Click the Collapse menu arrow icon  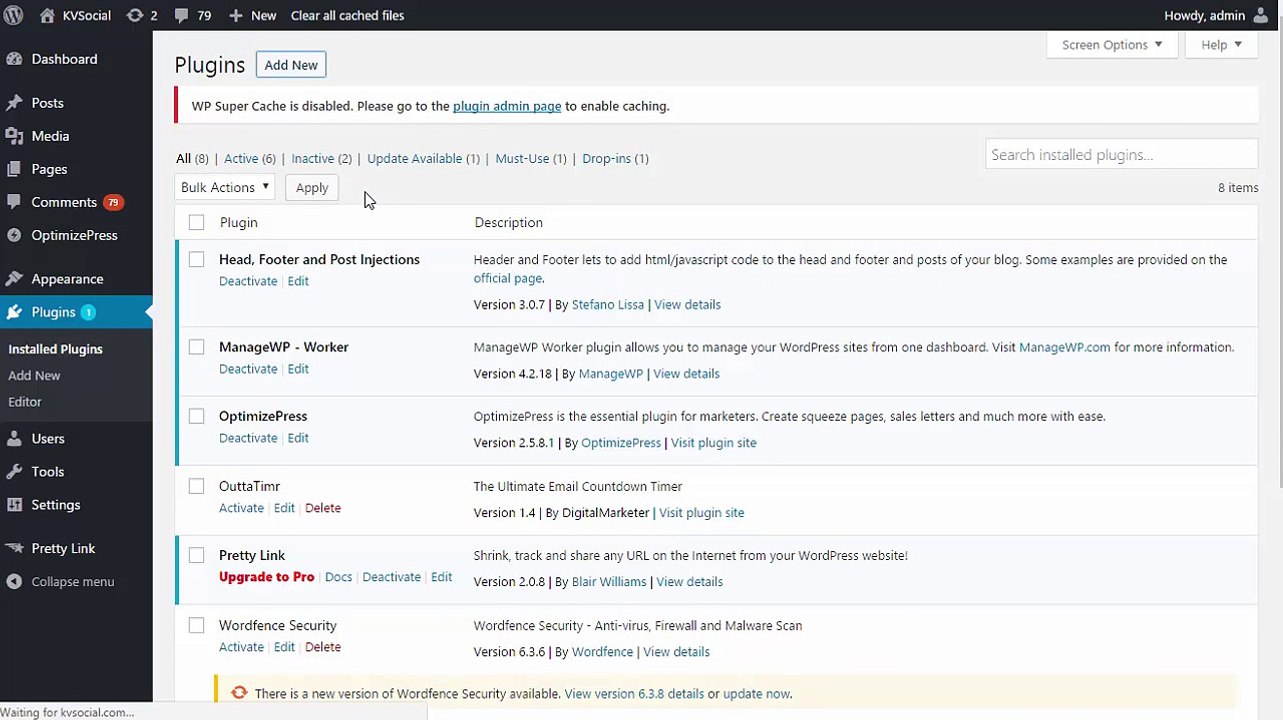[14, 581]
